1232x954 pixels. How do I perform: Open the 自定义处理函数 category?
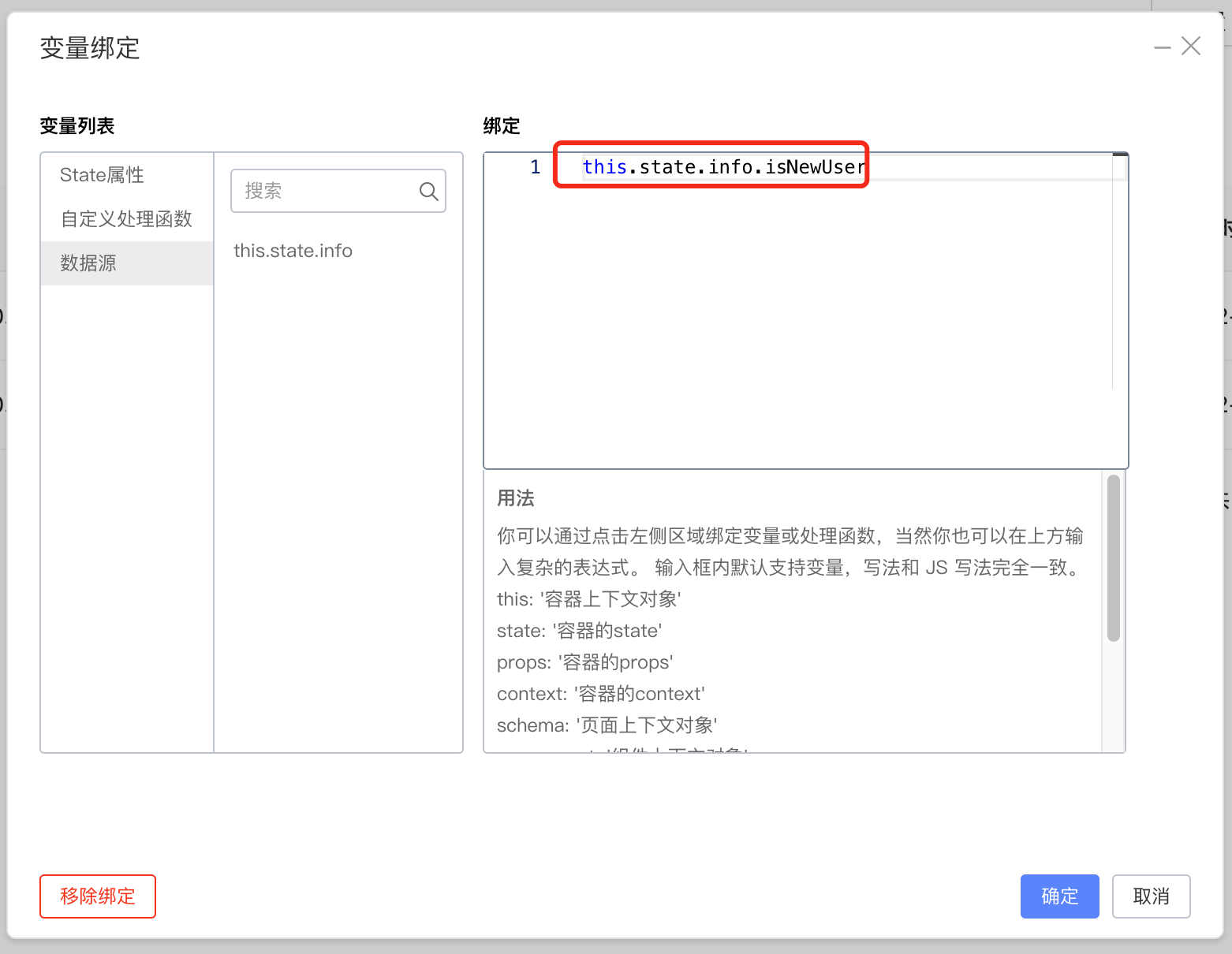126,218
